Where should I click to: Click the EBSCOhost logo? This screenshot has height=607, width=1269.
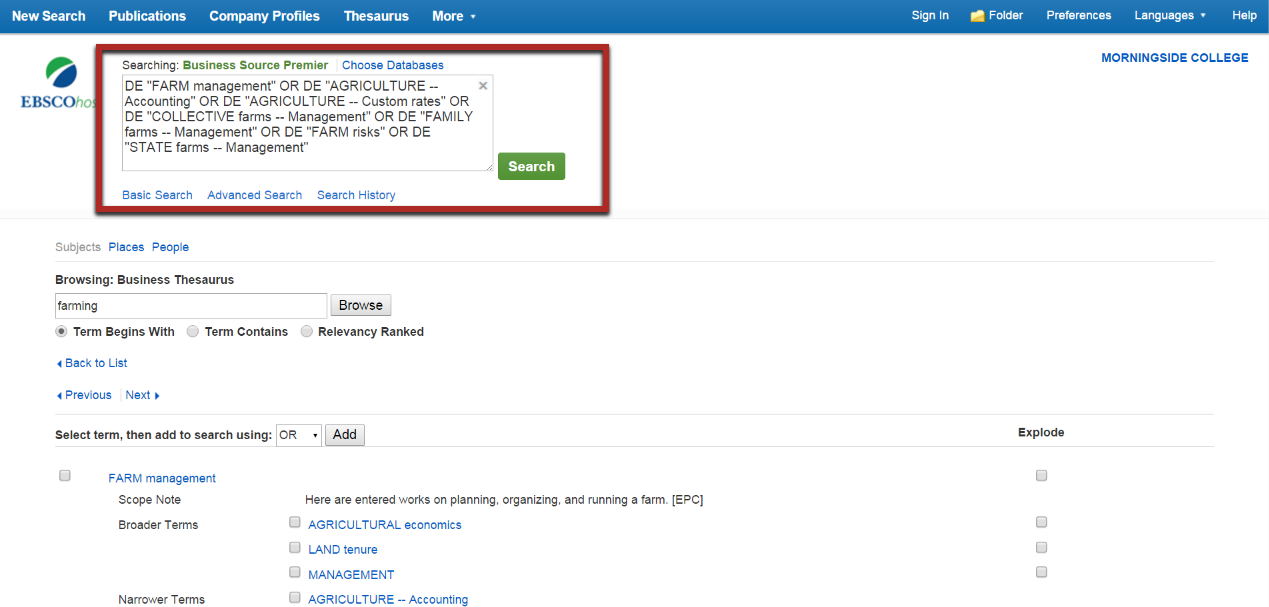(x=58, y=84)
